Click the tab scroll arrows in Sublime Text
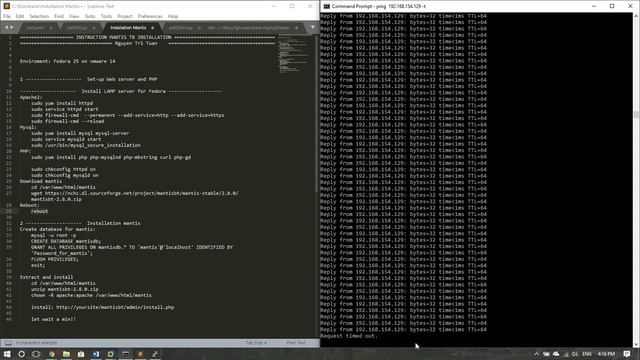Image resolution: width=640 pixels, height=360 pixels. [9, 28]
